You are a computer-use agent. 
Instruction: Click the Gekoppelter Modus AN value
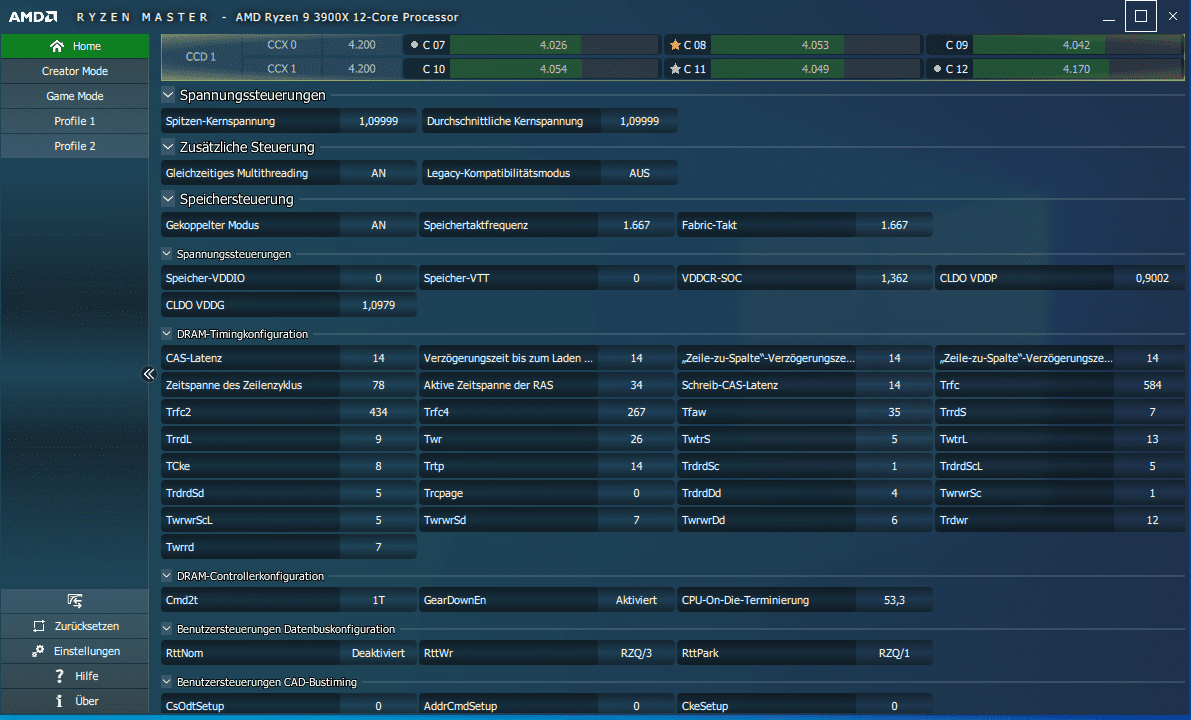click(x=378, y=225)
